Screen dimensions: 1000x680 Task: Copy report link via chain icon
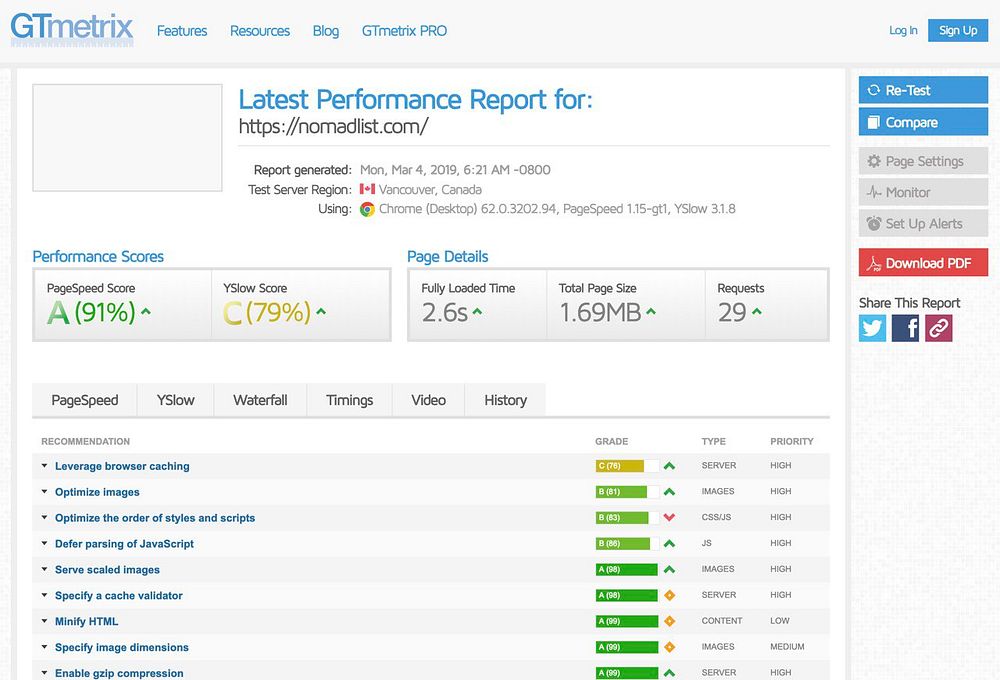coord(938,328)
